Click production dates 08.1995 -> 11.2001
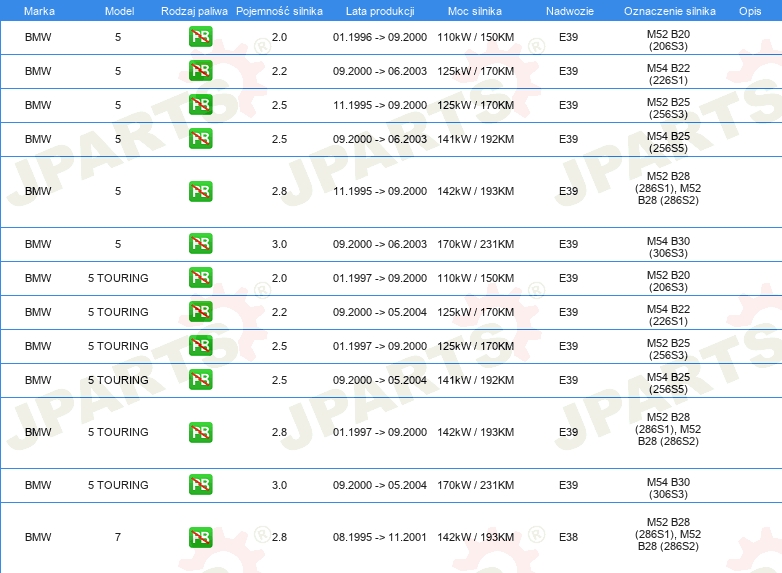Screen dimensions: 782x573 (380, 538)
